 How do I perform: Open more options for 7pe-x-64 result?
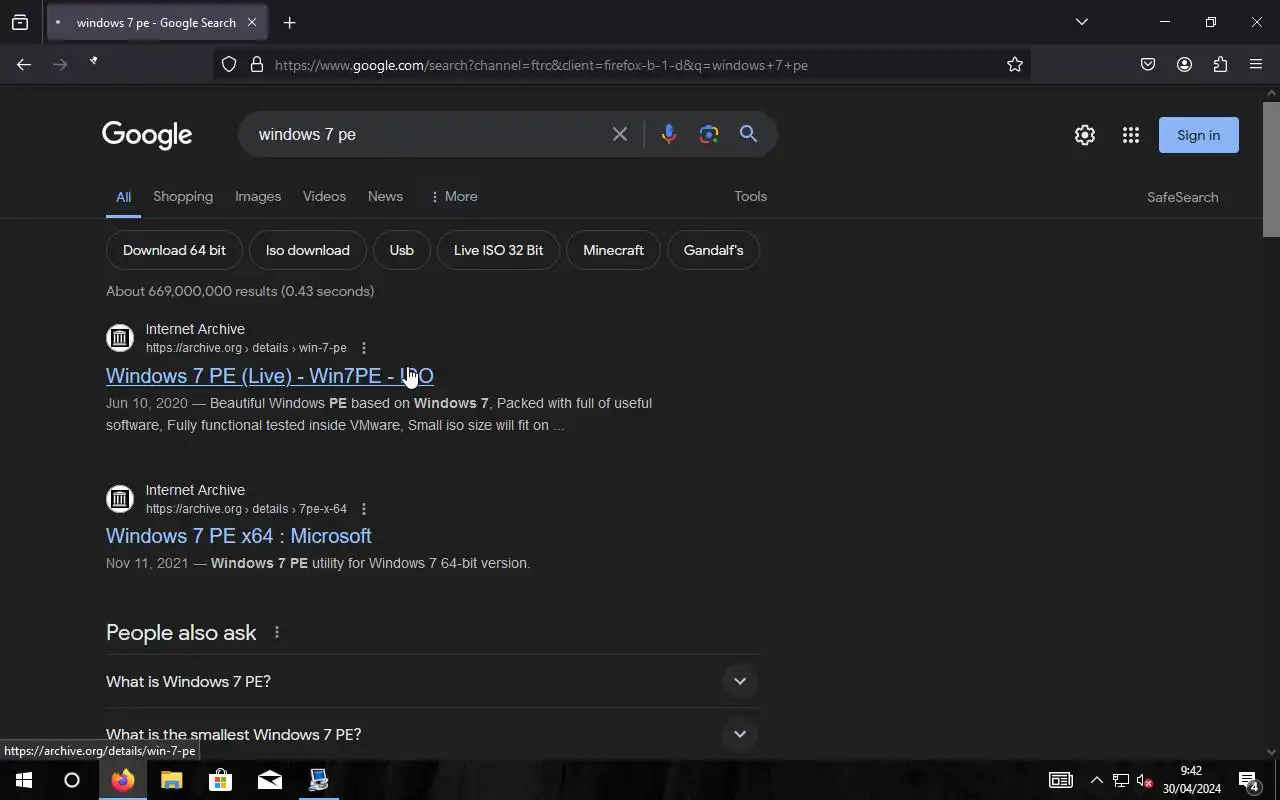364,509
